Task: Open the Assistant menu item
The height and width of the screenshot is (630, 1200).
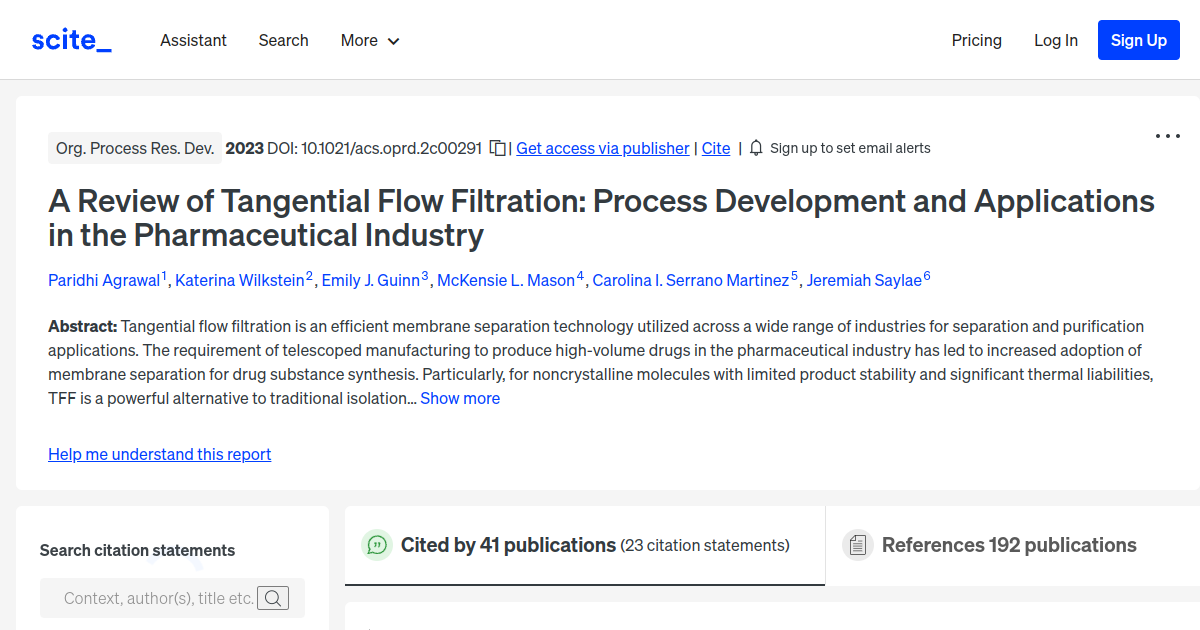Action: coord(193,40)
